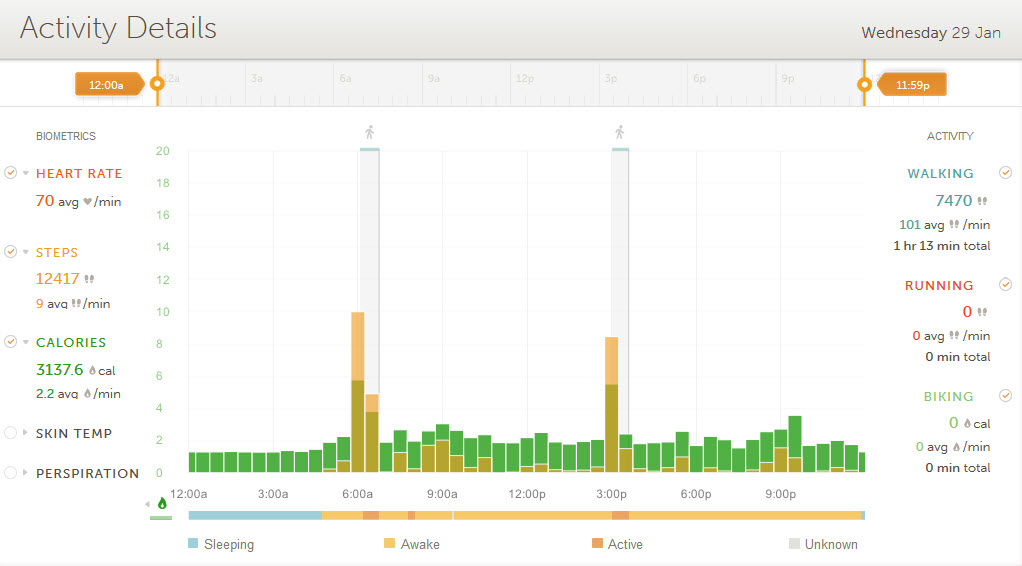
Task: Click the 11:59p end time slider handle
Action: pyautogui.click(x=865, y=85)
